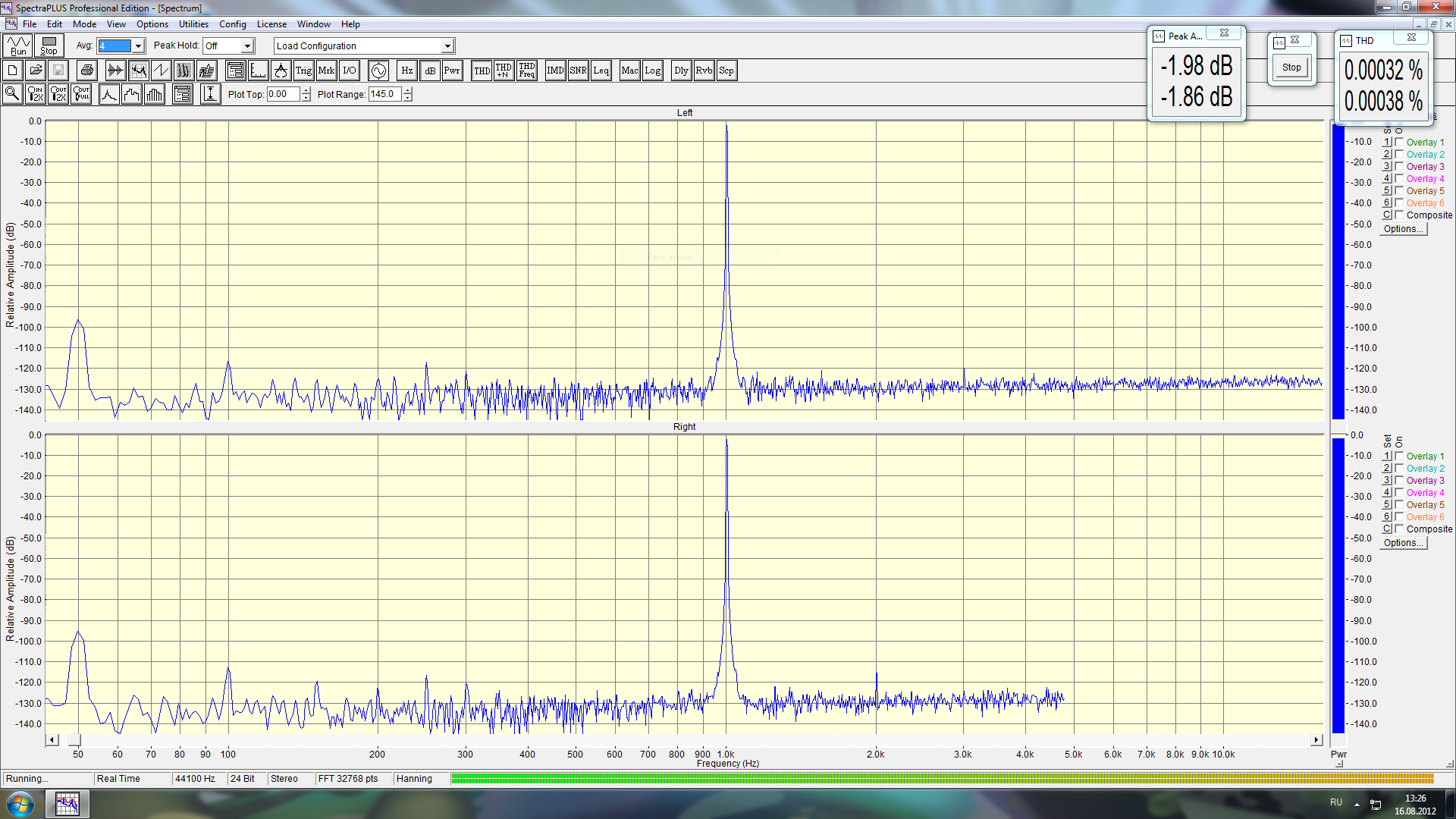
Task: Click the Zoom In 2X icon
Action: (35, 94)
